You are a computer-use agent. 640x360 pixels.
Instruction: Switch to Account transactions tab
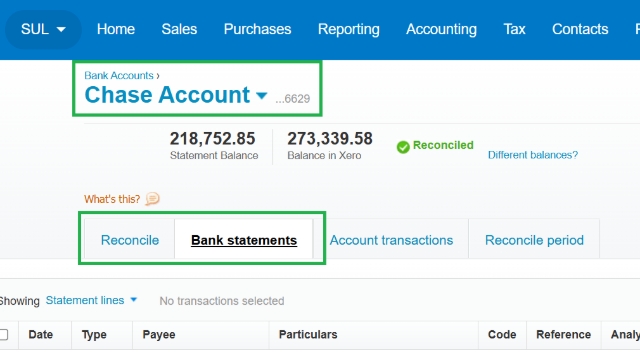pyautogui.click(x=391, y=240)
